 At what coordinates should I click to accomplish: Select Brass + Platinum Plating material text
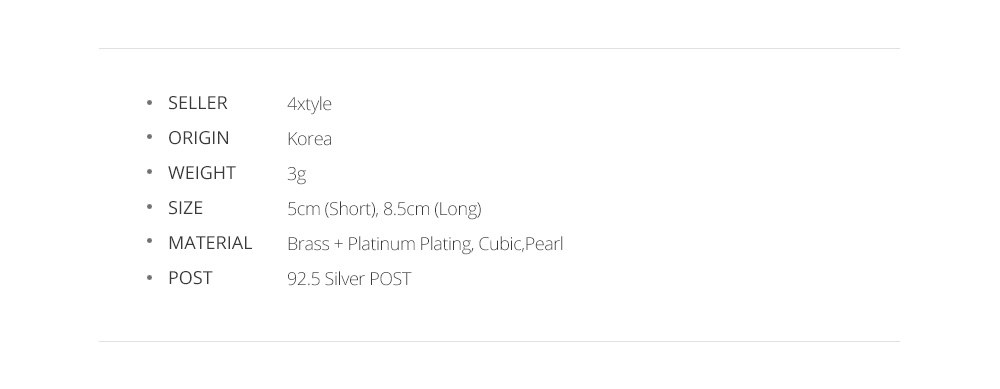(x=380, y=244)
